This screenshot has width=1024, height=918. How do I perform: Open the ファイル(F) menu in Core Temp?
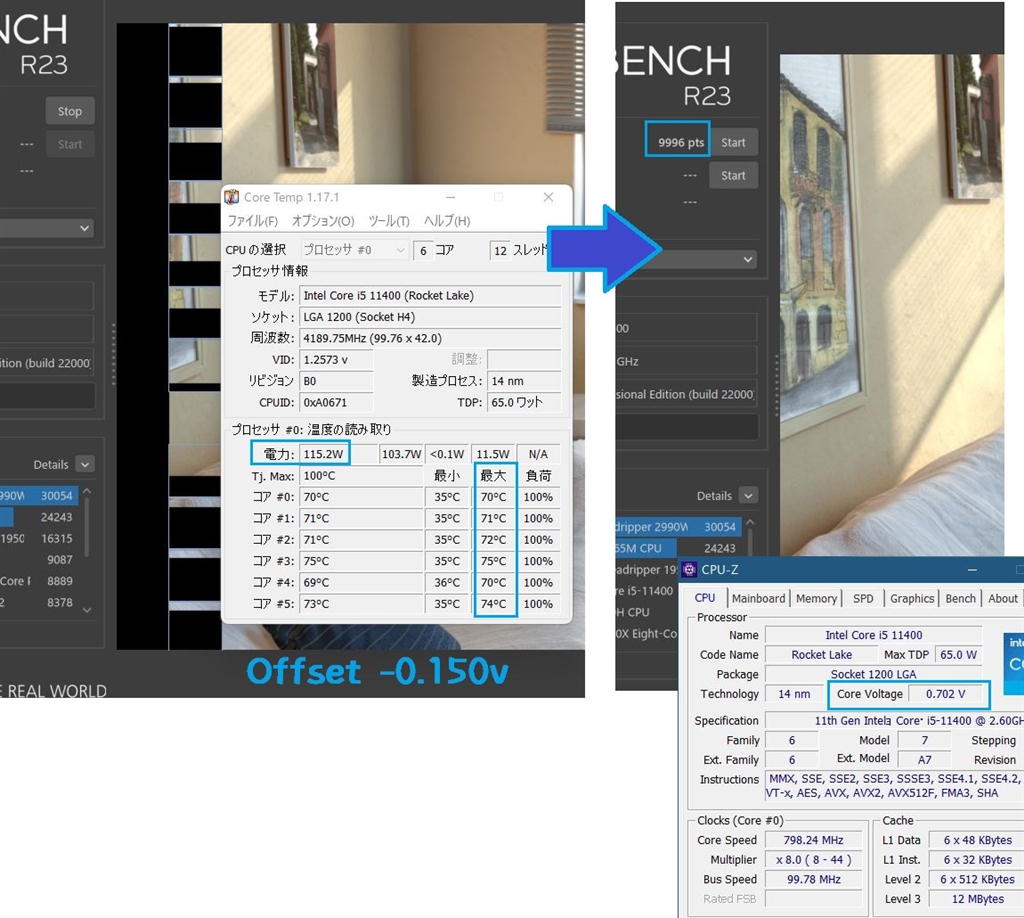(253, 221)
